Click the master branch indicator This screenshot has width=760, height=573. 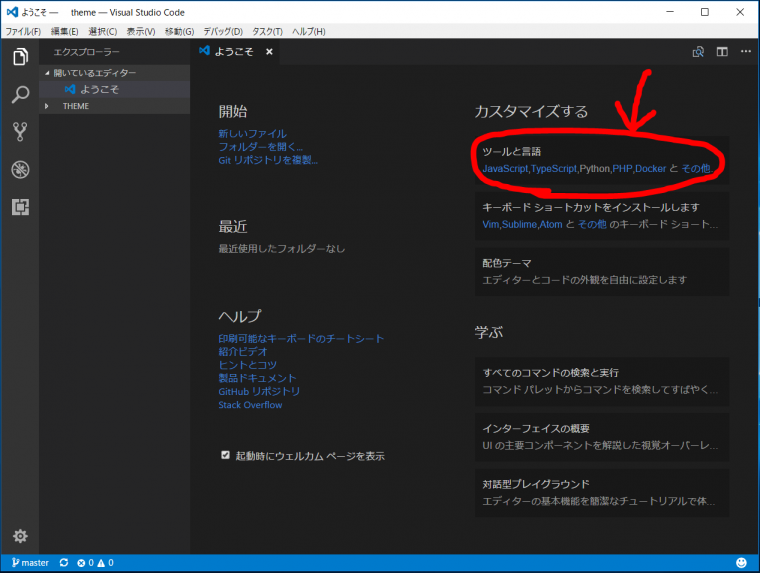click(30, 562)
